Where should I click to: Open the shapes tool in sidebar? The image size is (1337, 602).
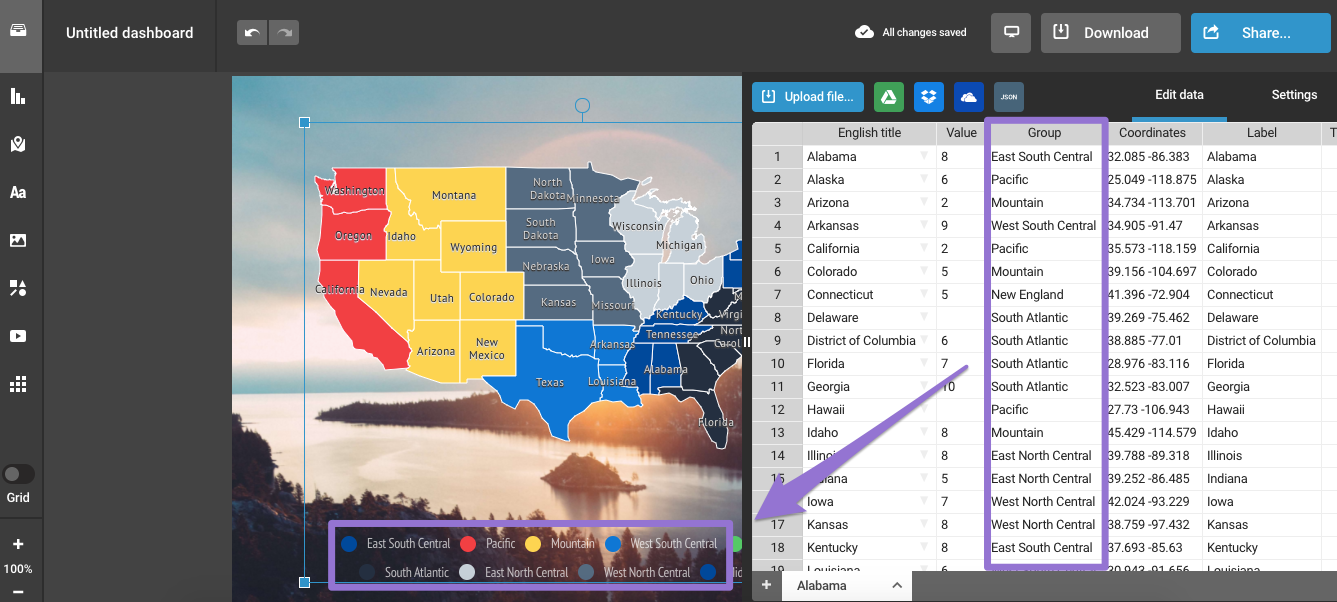click(x=18, y=288)
